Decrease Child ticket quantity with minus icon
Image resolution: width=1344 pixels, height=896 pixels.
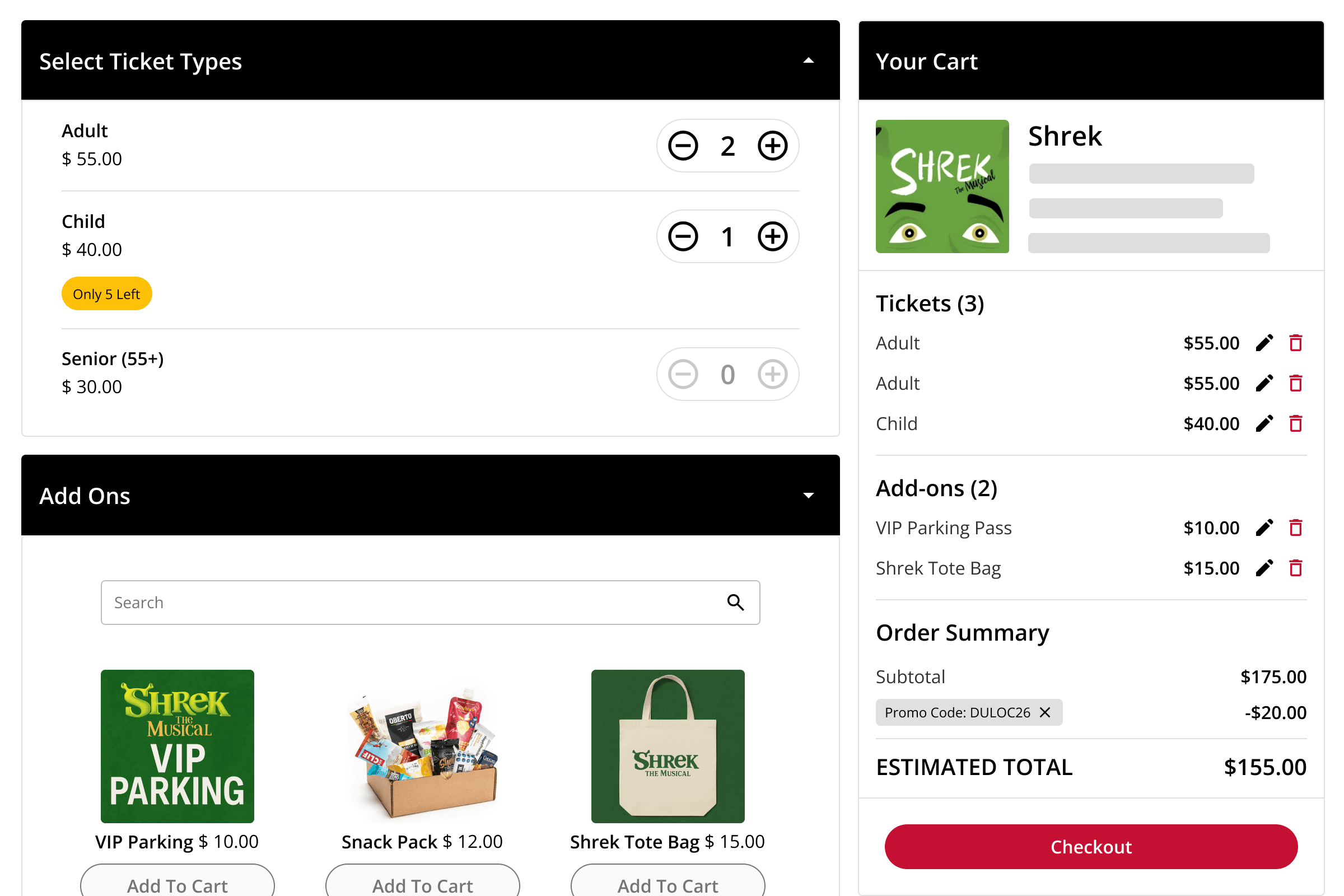click(x=683, y=236)
